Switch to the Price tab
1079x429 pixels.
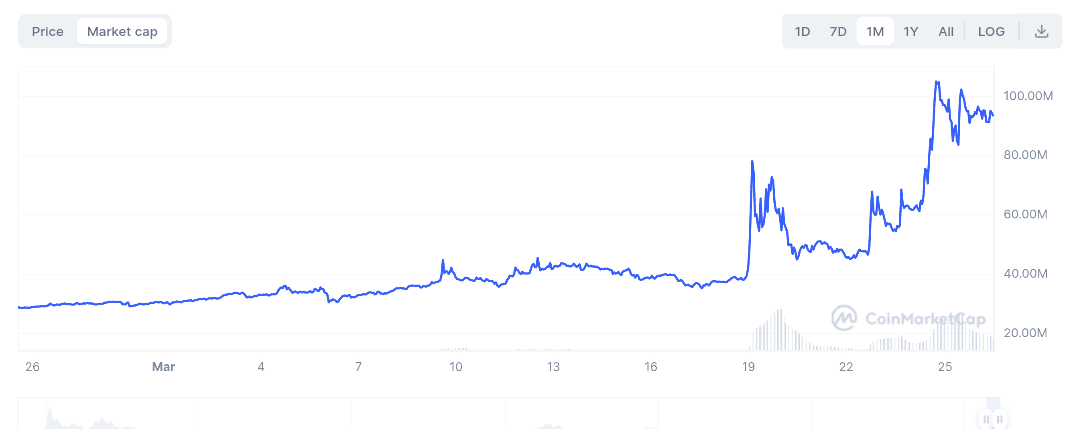[x=48, y=31]
